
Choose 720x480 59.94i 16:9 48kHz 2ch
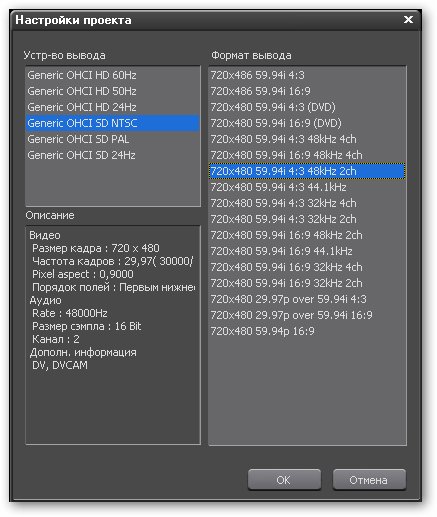coord(307,235)
